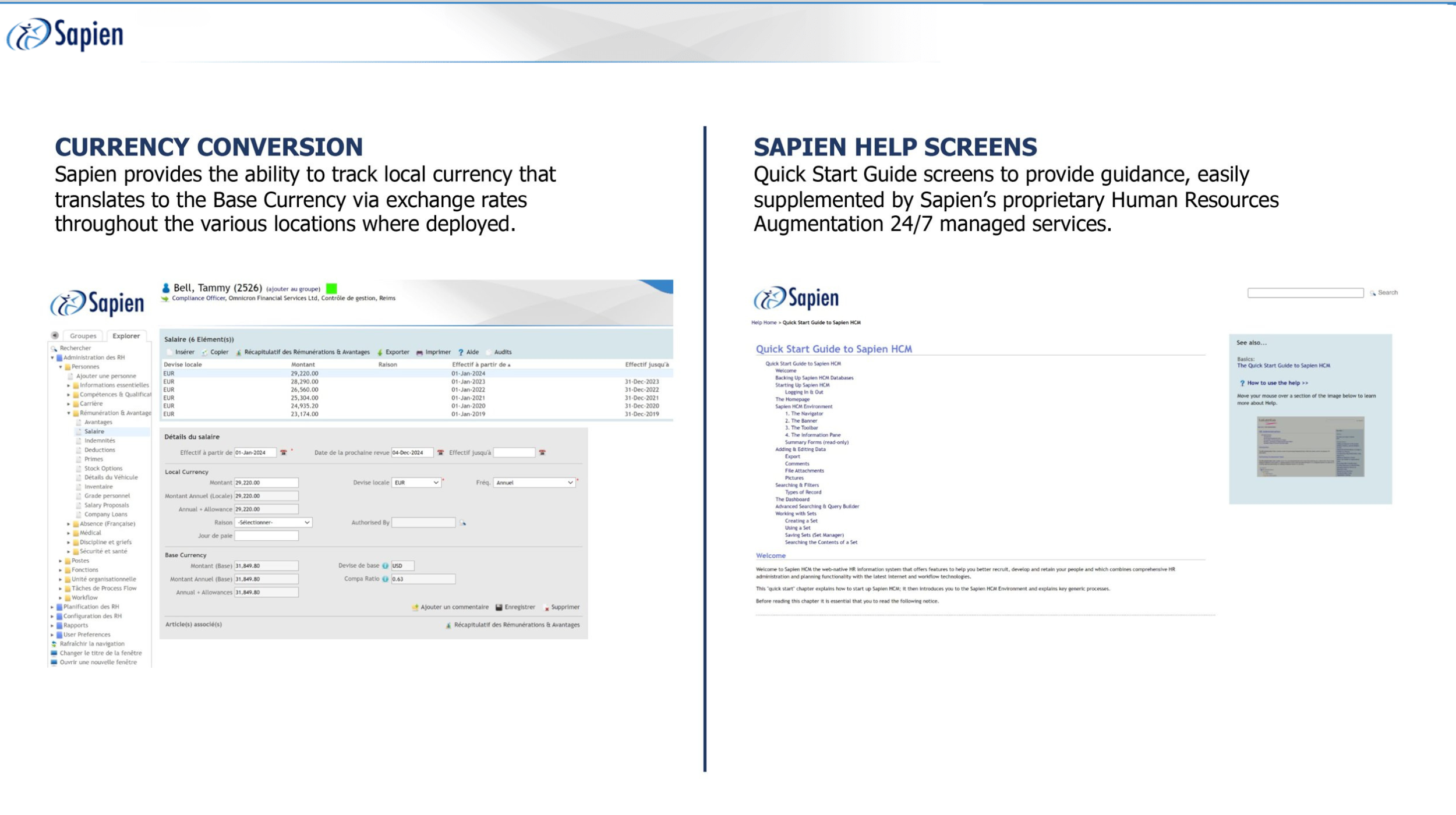Click the Rechercher magnifier icon in navigator
1456x815 pixels.
54,348
